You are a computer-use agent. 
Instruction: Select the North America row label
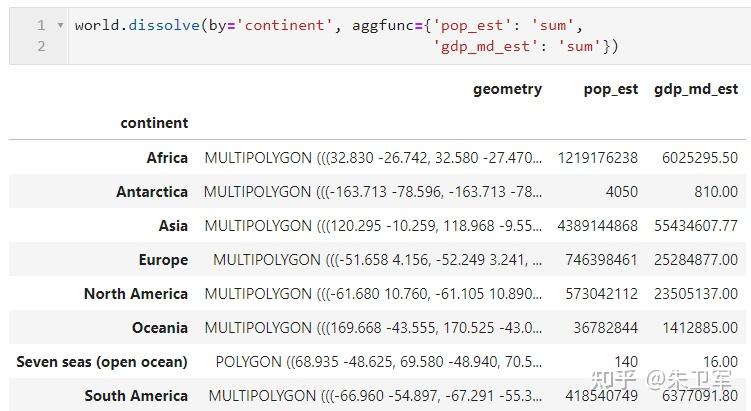click(136, 293)
